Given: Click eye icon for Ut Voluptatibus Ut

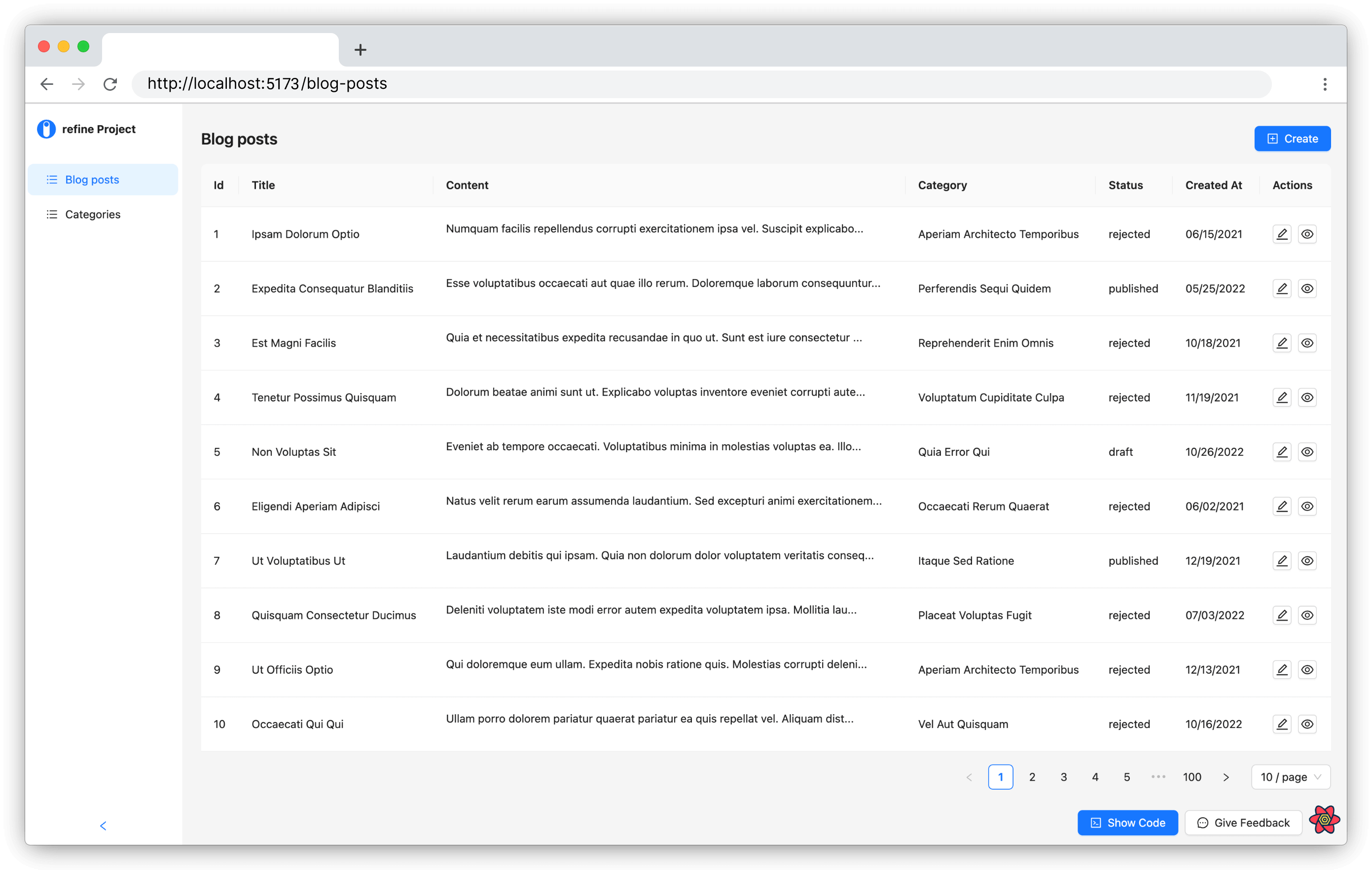Looking at the screenshot, I should (x=1307, y=561).
